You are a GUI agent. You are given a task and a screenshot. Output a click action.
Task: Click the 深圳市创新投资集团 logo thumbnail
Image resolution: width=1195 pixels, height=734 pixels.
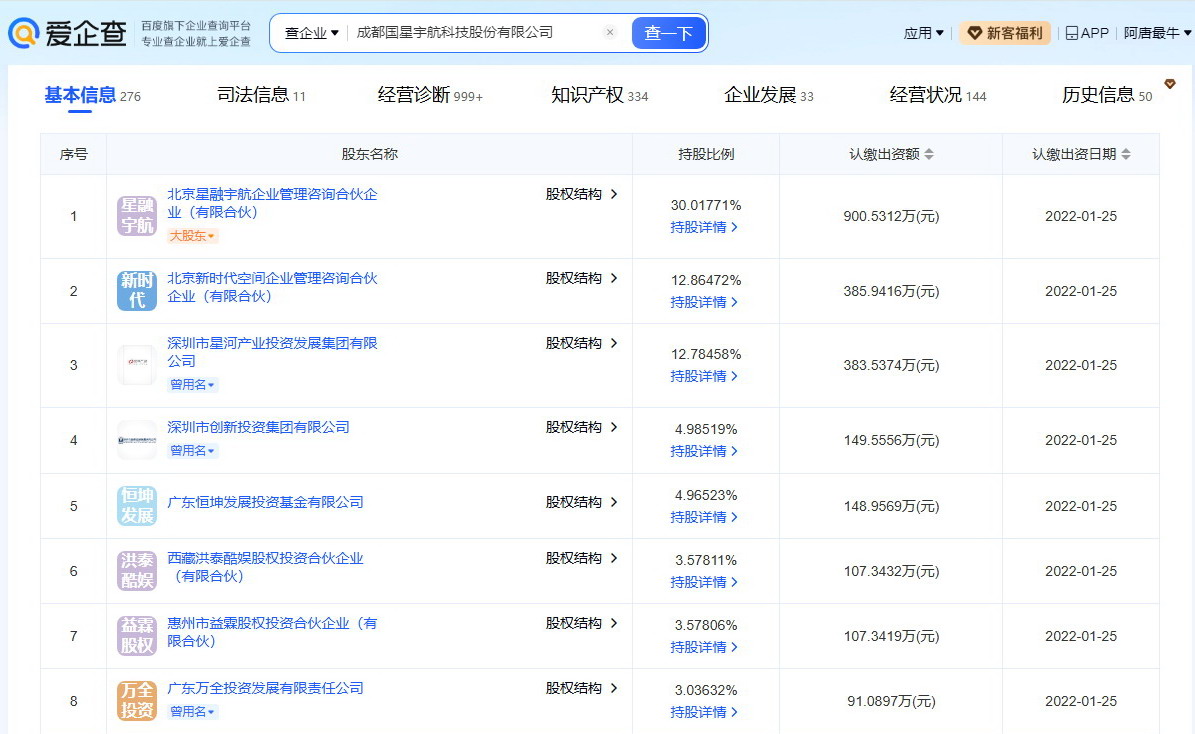click(137, 440)
